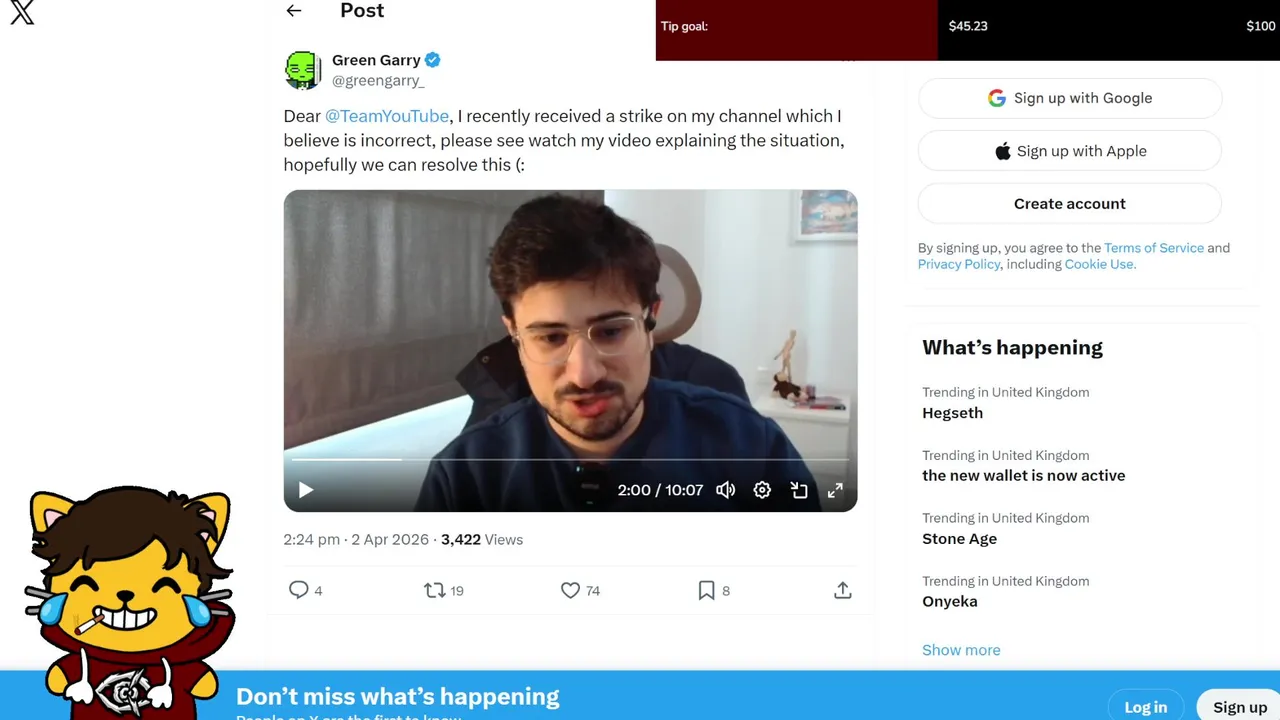Bookmark the post
Screen dimensions: 1280x720
(706, 590)
